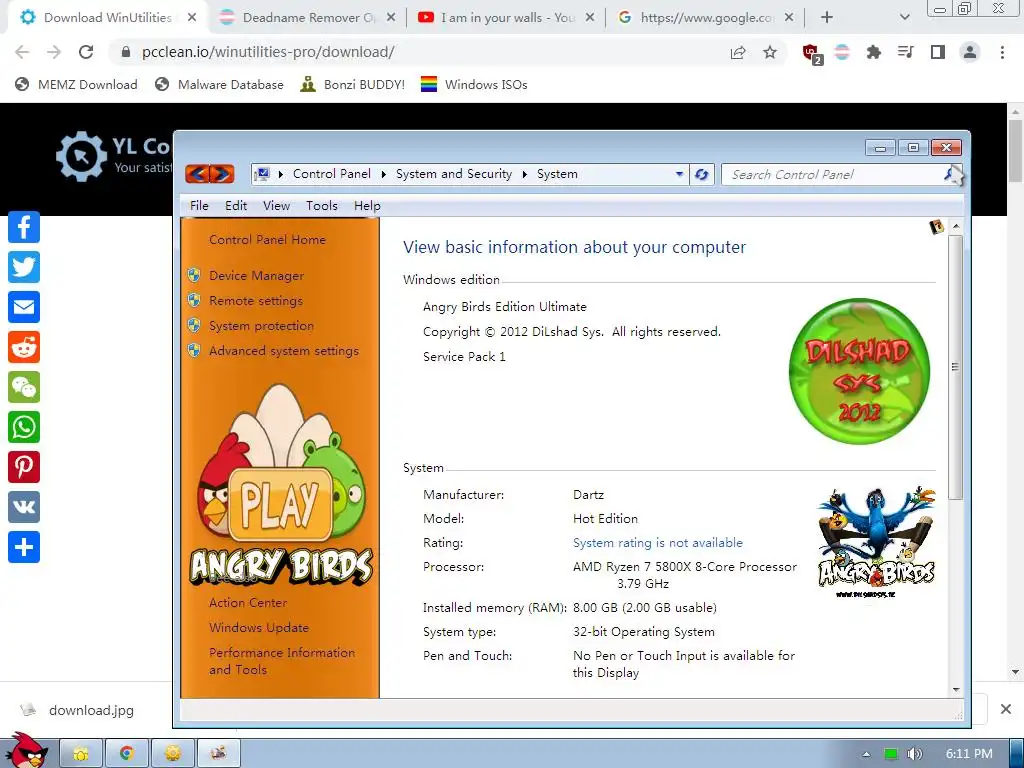Share page on VK

[24, 507]
